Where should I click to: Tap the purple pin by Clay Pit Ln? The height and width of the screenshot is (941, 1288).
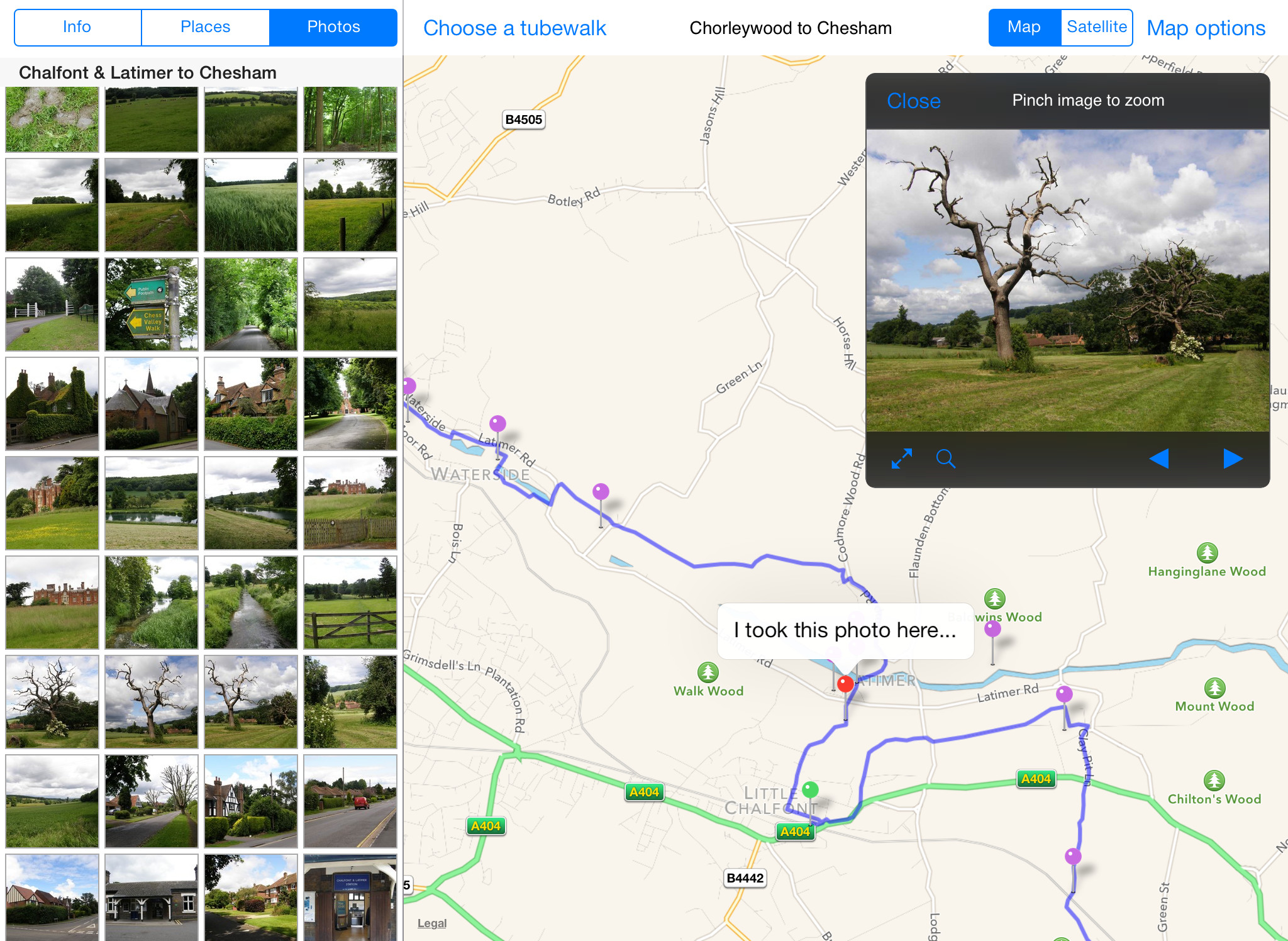[1064, 694]
